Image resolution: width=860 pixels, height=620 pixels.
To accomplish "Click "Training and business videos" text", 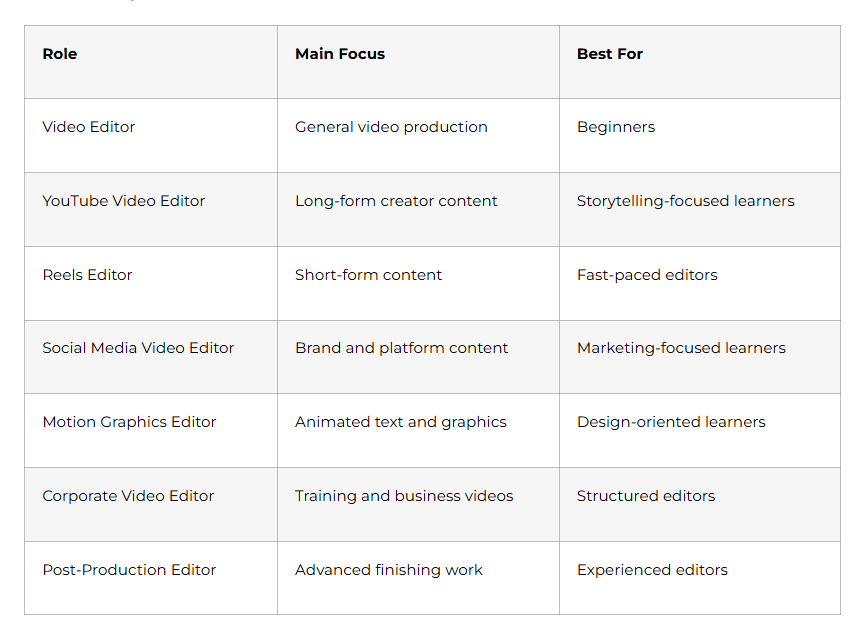I will [404, 496].
